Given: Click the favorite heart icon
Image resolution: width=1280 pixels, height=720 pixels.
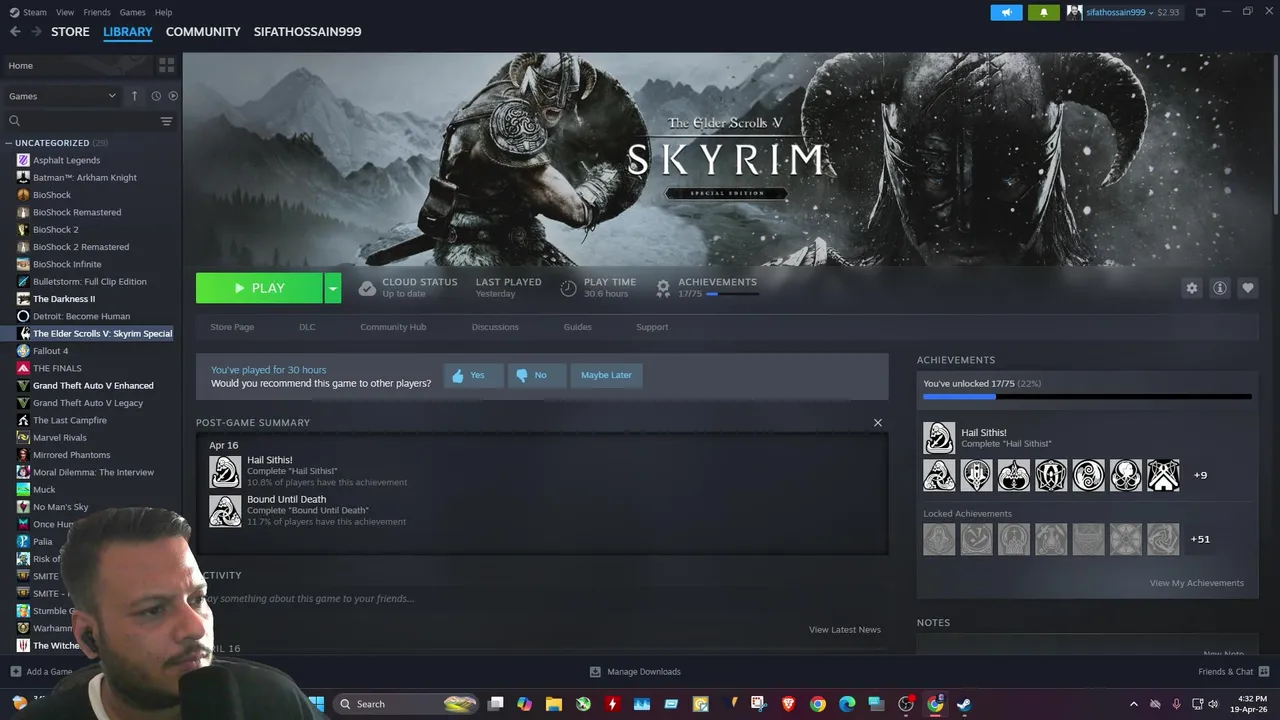Looking at the screenshot, I should point(1247,288).
